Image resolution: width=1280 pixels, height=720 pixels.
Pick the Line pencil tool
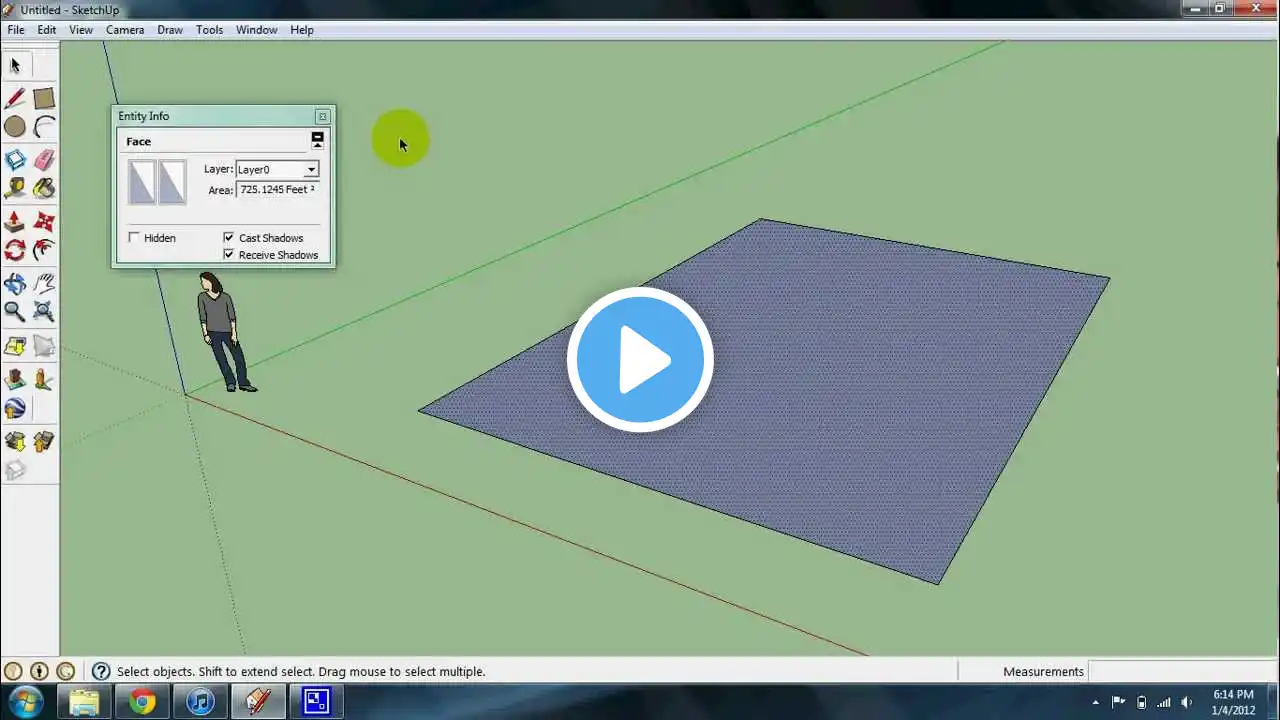pyautogui.click(x=15, y=98)
